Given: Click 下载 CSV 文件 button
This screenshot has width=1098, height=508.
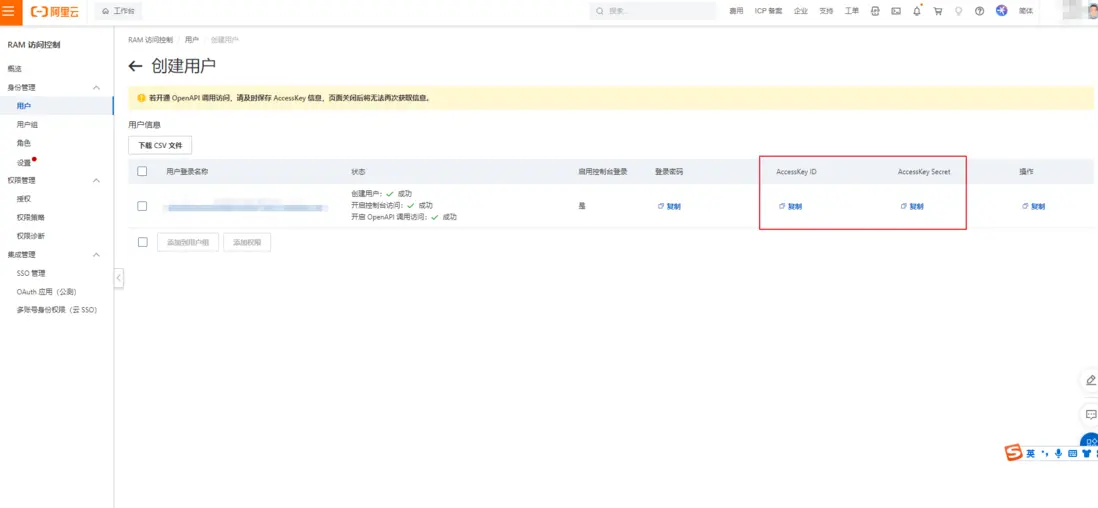Looking at the screenshot, I should tap(160, 145).
